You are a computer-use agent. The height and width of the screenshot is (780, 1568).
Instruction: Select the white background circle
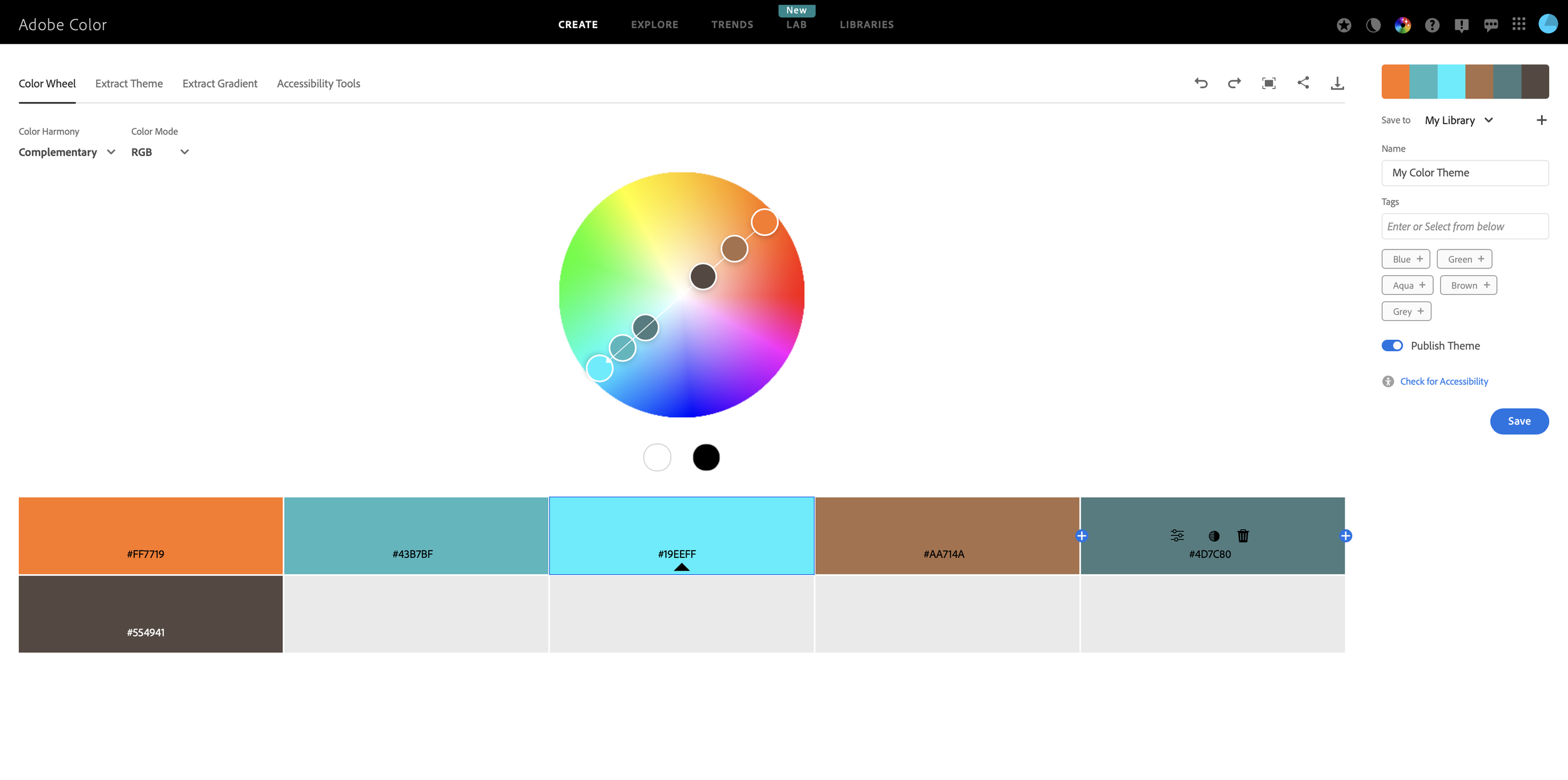(x=657, y=457)
